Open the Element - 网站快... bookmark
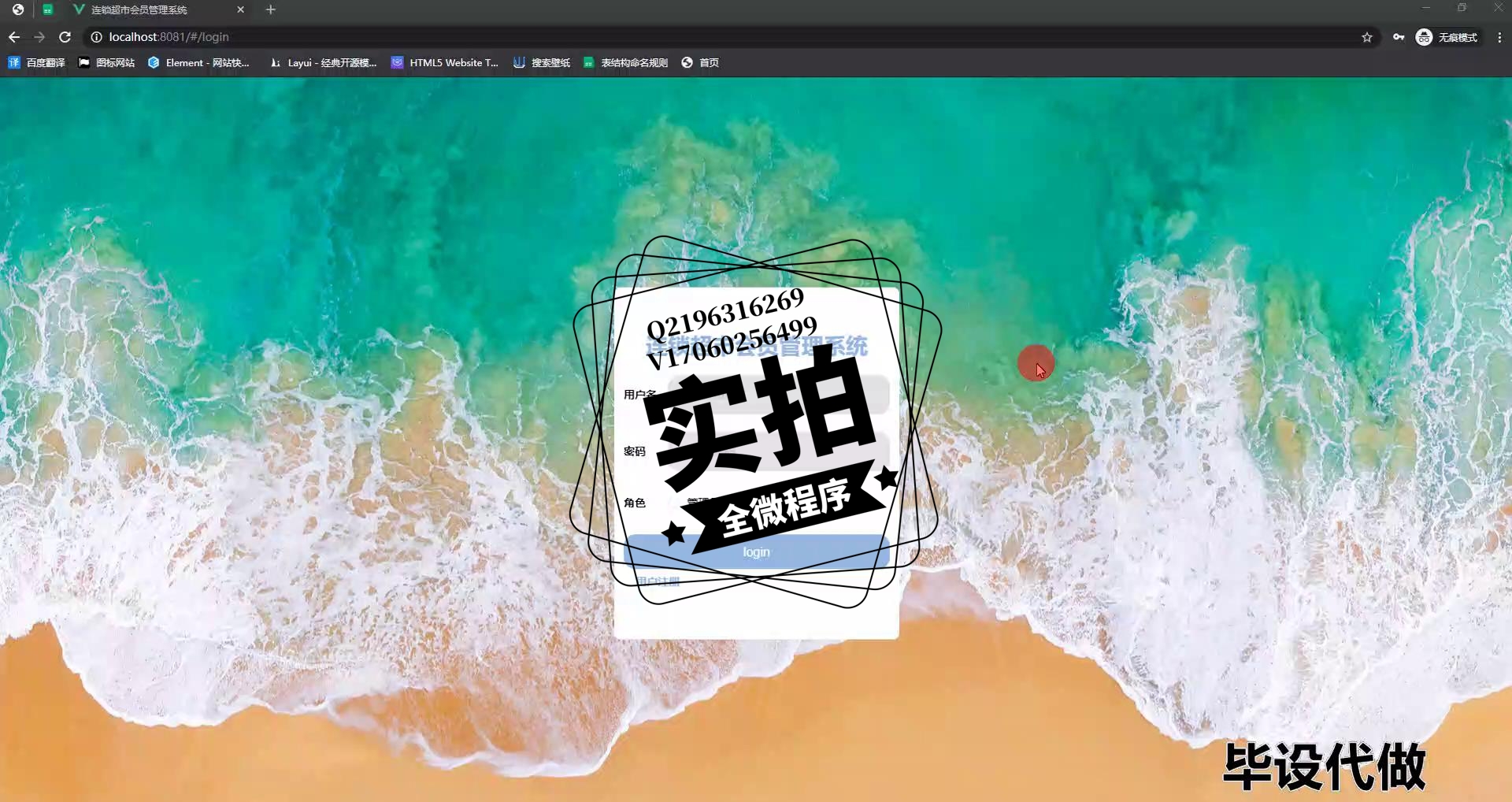 click(x=198, y=62)
